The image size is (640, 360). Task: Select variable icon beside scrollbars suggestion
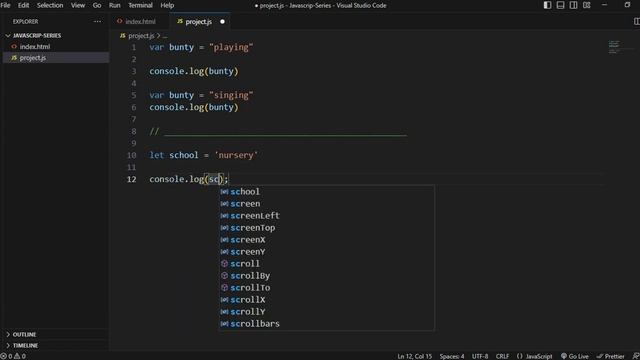click(x=224, y=324)
